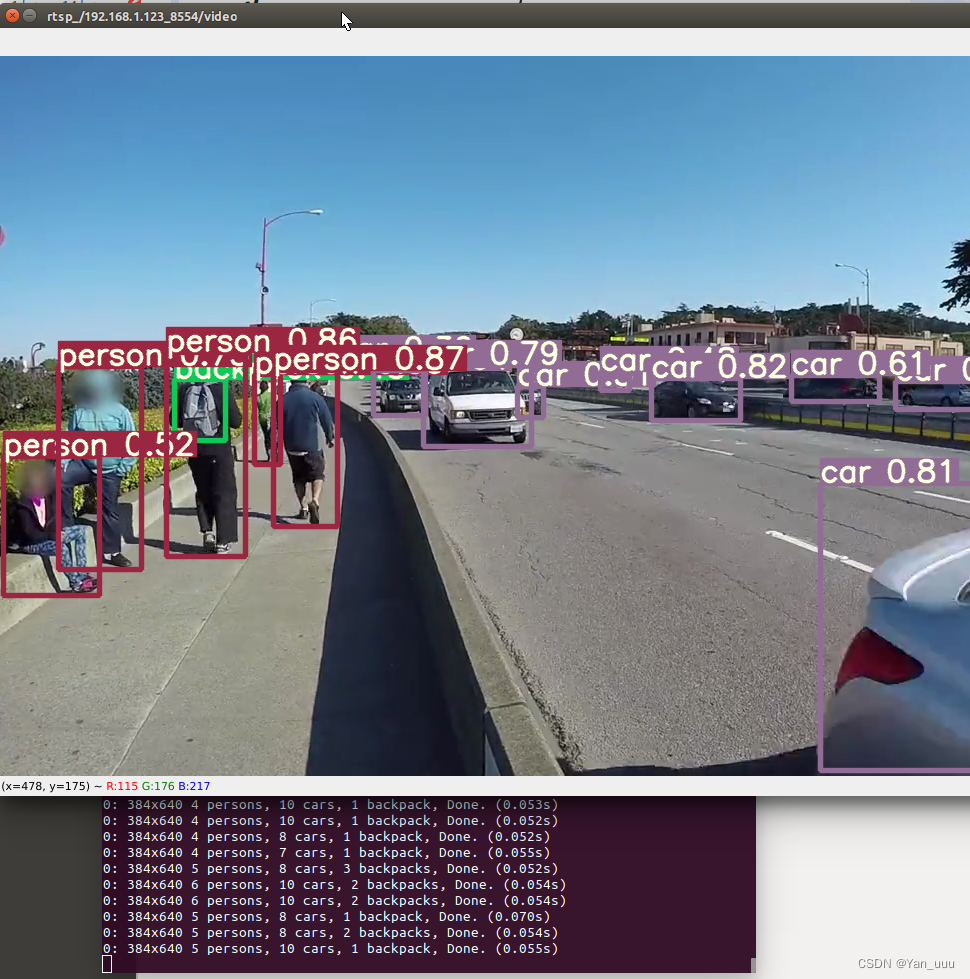Screen dimensions: 970x979
Task: Click the terminal line '4 persons, 7 cars'
Action: [326, 853]
